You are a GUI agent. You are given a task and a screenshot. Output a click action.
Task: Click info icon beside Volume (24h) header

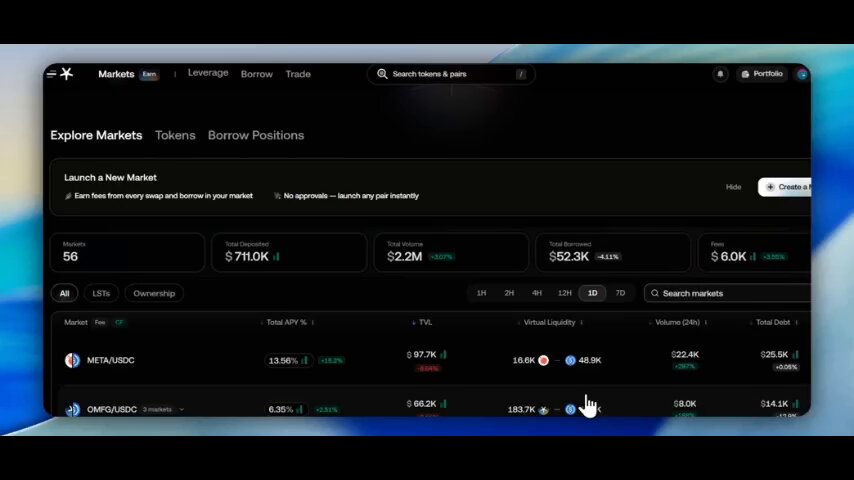705,323
